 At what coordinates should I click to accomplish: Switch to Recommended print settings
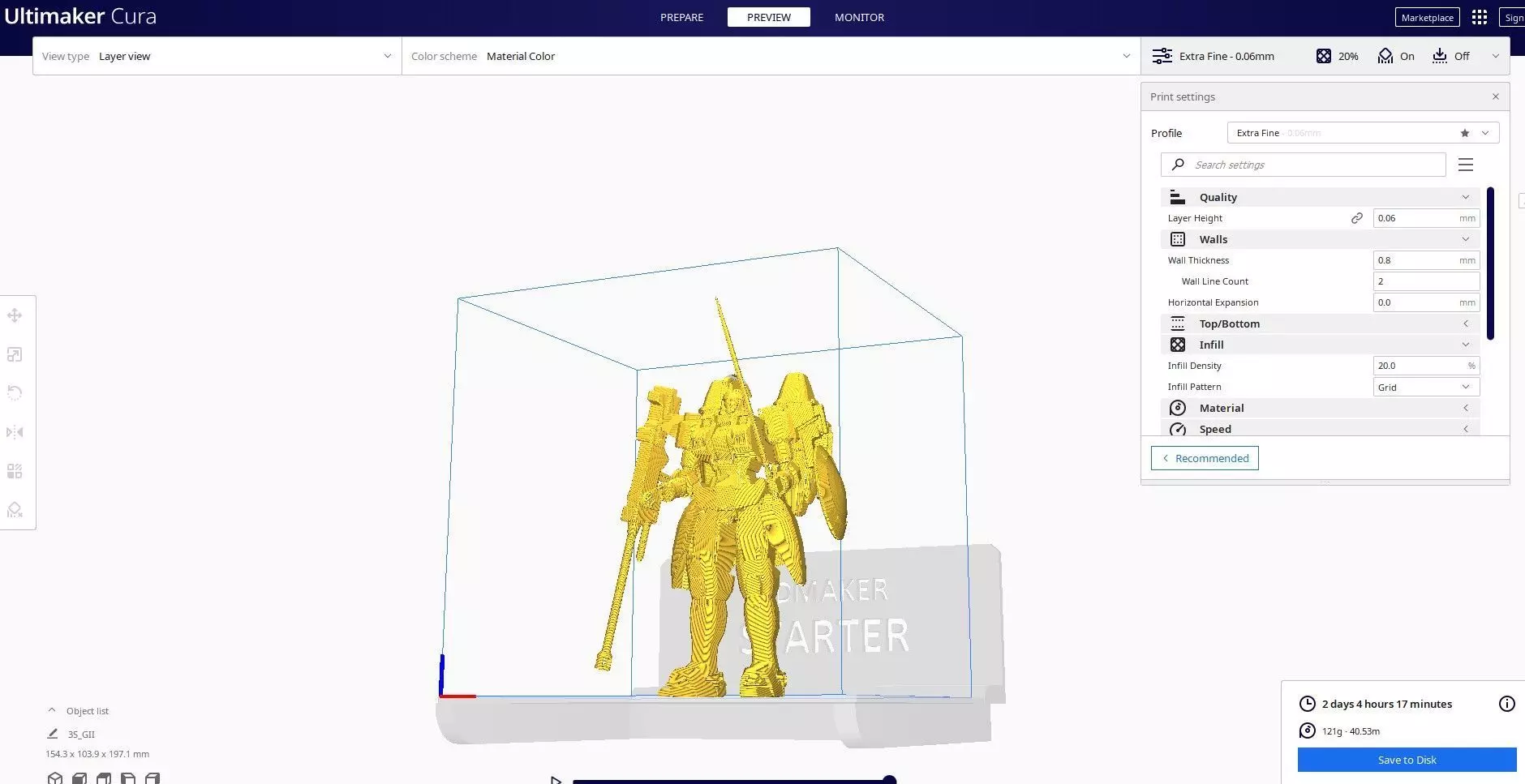point(1205,458)
